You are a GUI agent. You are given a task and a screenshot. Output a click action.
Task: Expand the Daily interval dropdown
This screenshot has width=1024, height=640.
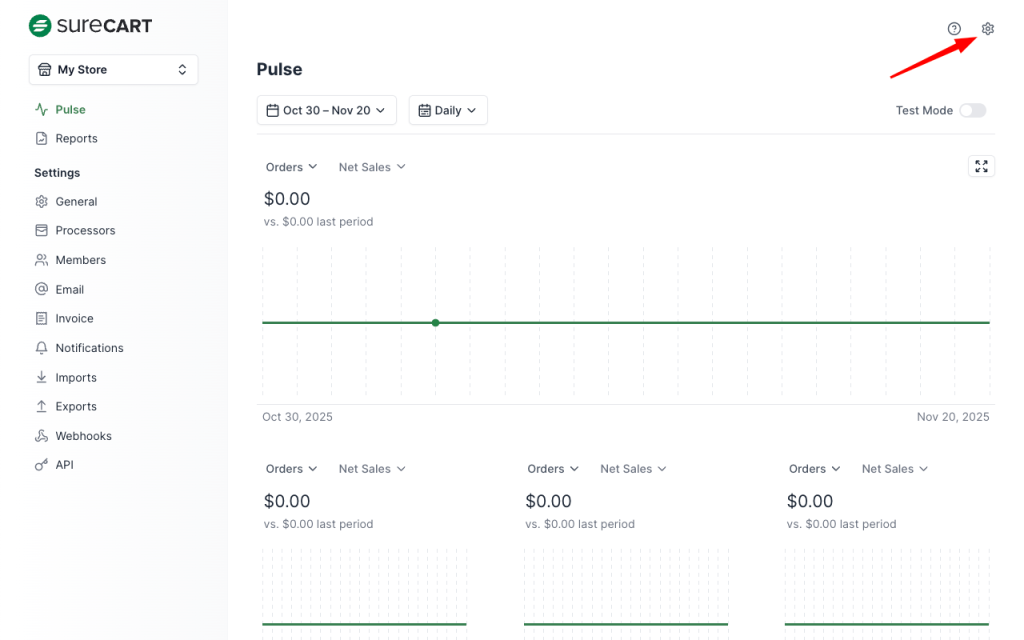coord(447,110)
